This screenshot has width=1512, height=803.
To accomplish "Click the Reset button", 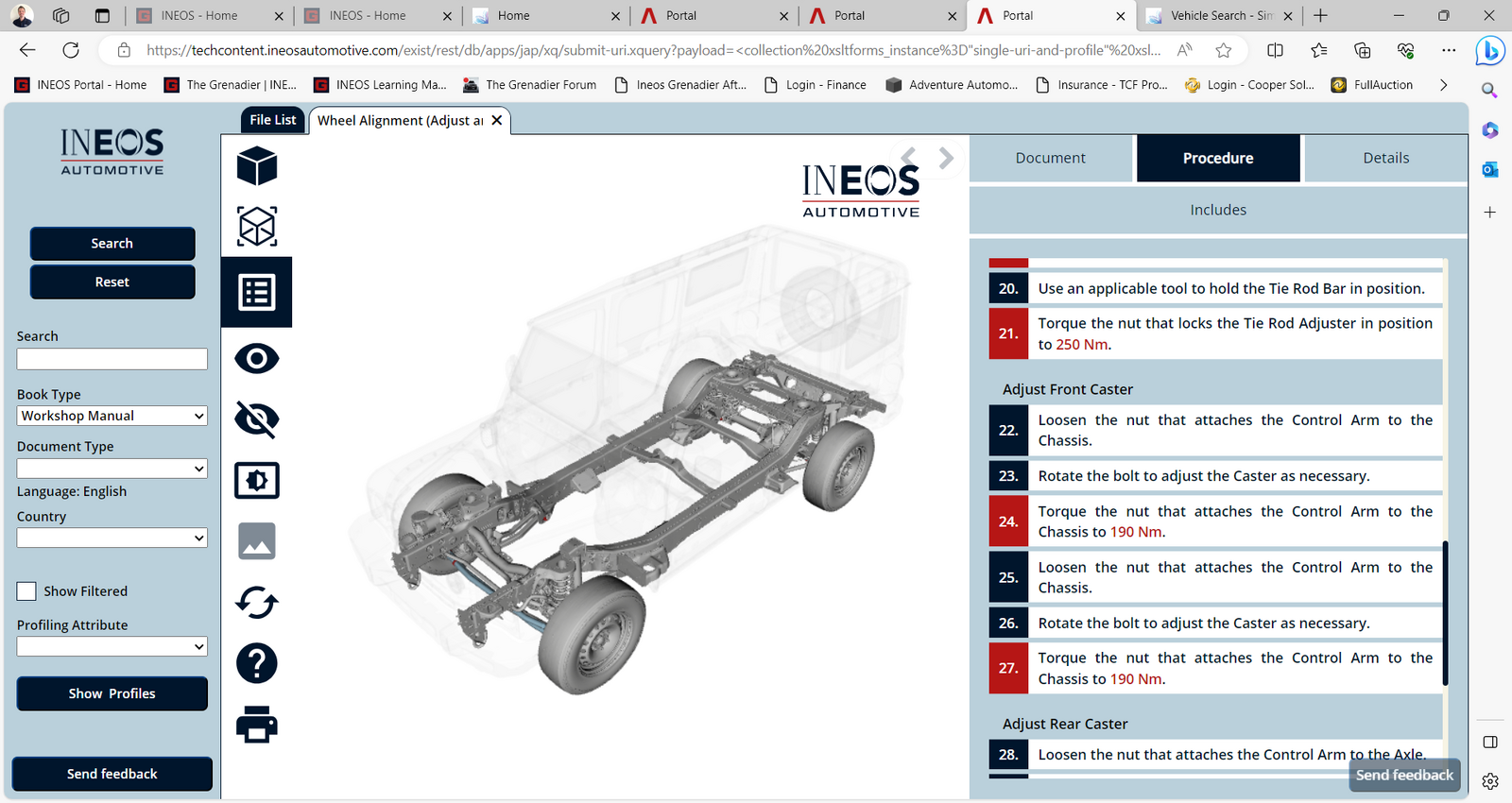I will point(112,282).
